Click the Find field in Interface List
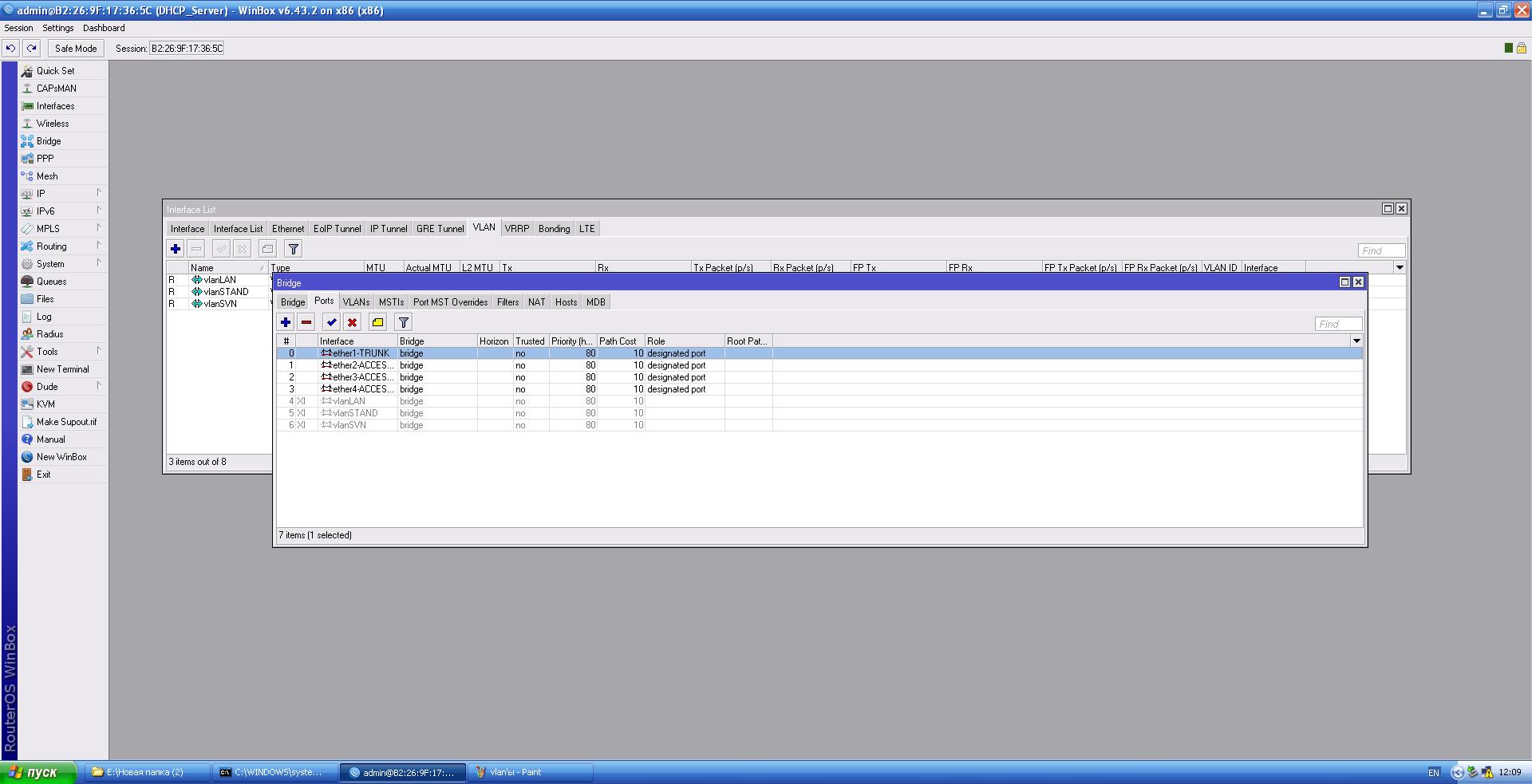Screen dimensions: 1532x784 [1381, 250]
